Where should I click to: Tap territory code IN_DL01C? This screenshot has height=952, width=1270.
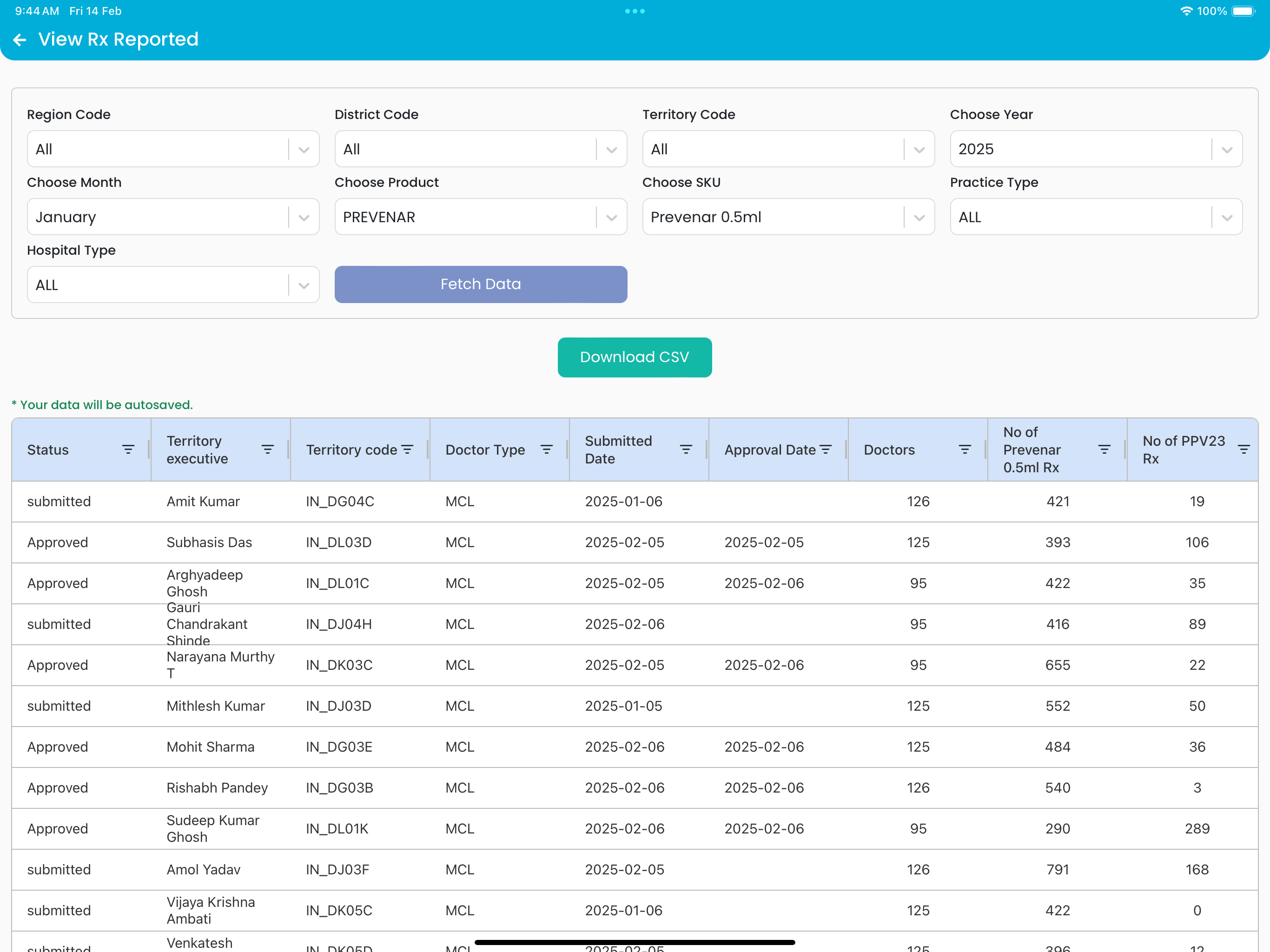pos(337,583)
